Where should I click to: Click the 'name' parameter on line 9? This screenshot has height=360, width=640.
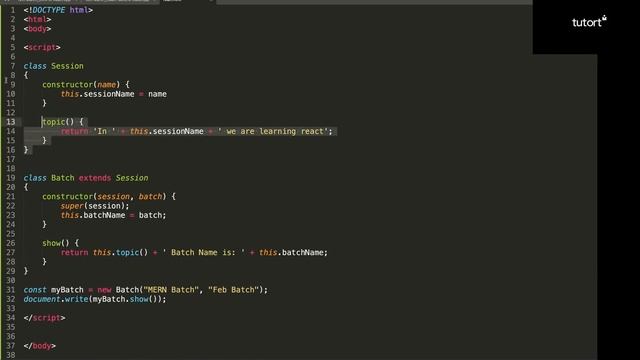[x=107, y=84]
